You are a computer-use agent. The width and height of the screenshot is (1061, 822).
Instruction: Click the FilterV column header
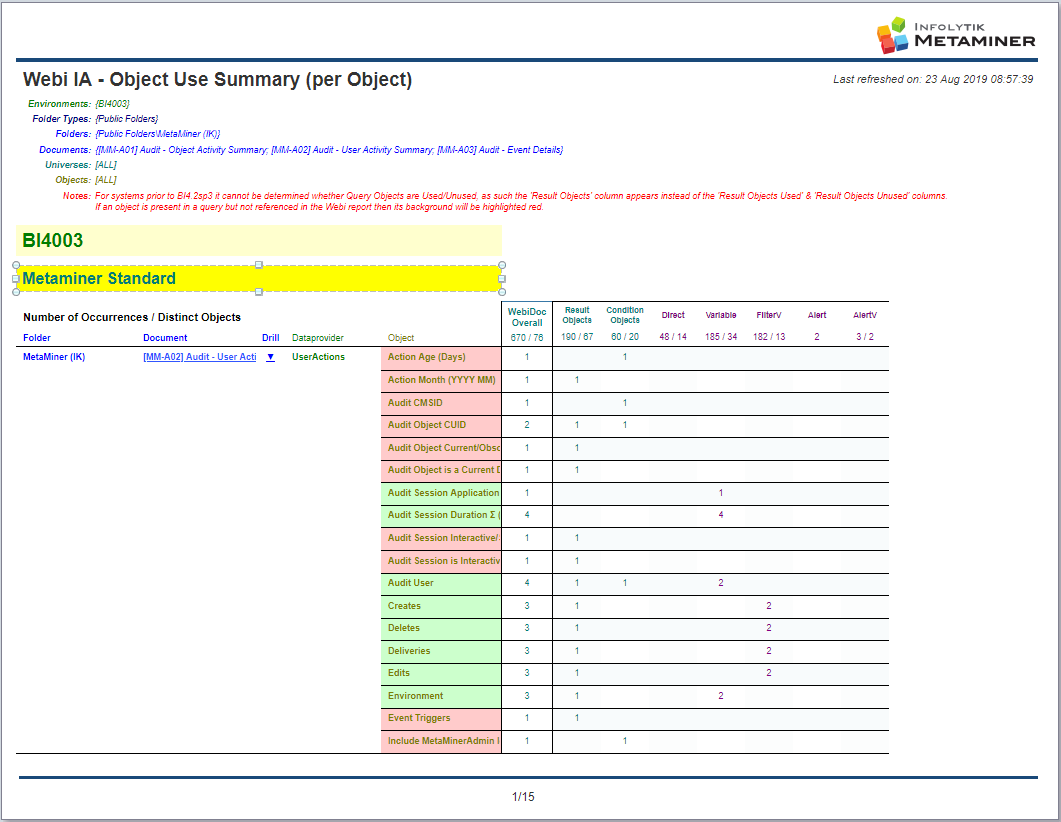(769, 315)
